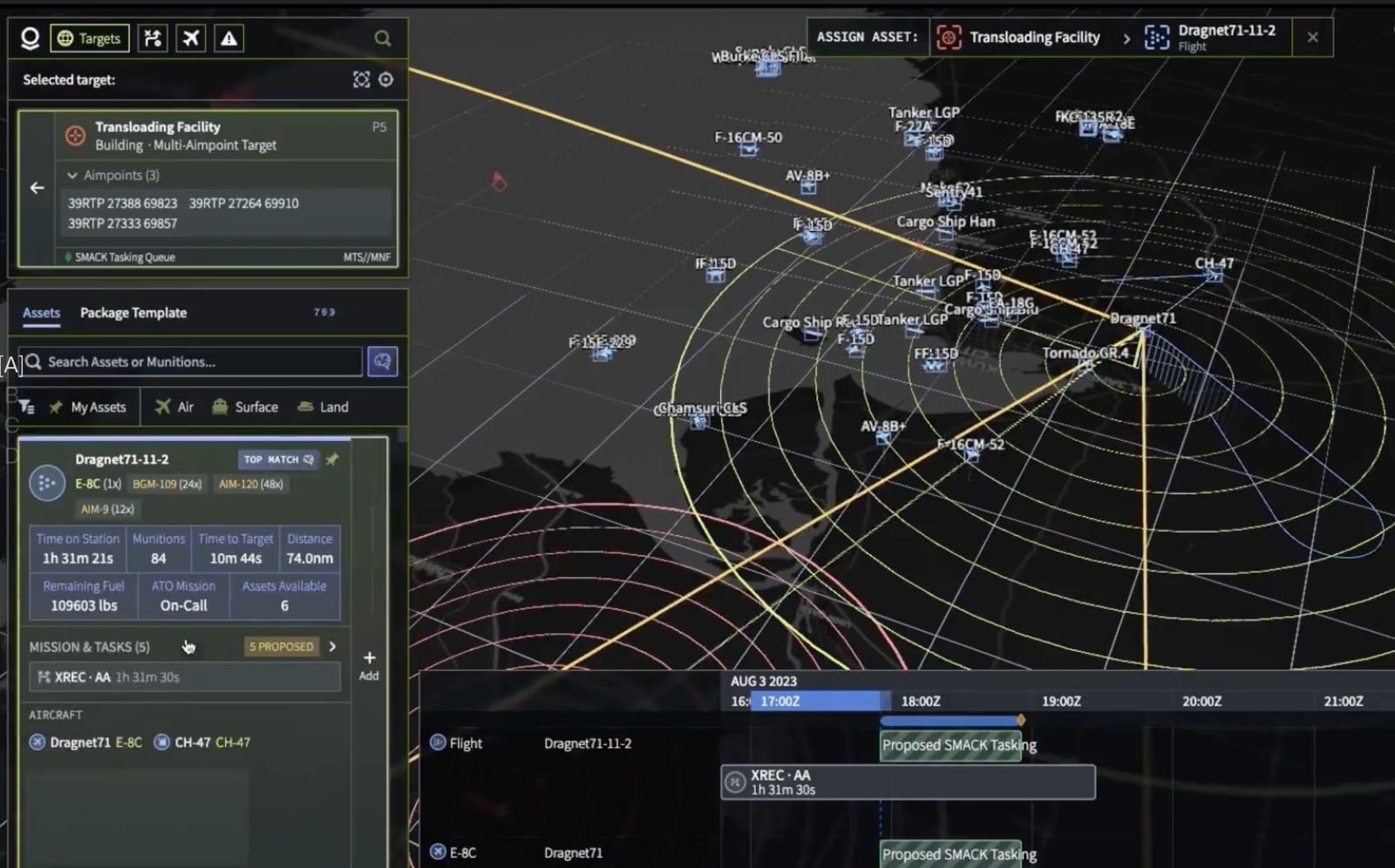Screen dimensions: 1395x868
Task: Click the circular logo icon beside Targets
Action: [x=31, y=38]
